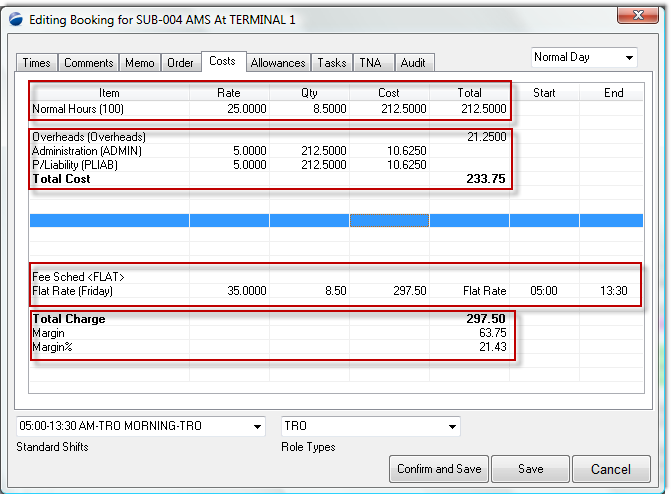Click the focused cell in highlighted blue row

point(389,220)
